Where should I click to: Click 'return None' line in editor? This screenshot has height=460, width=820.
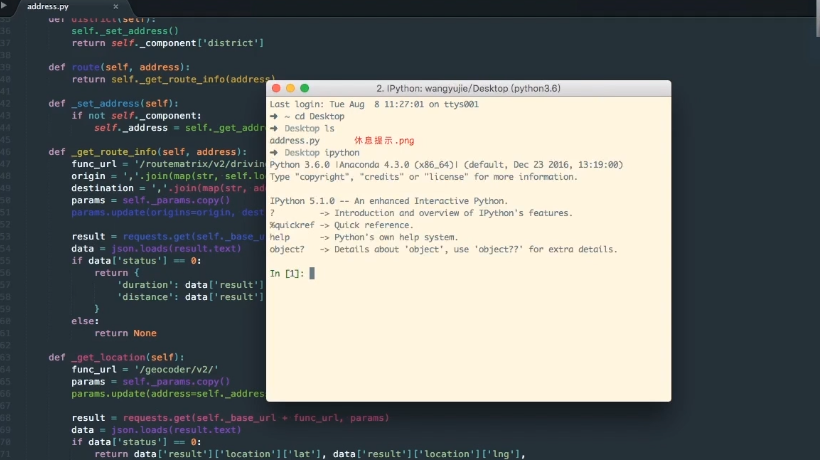point(126,334)
